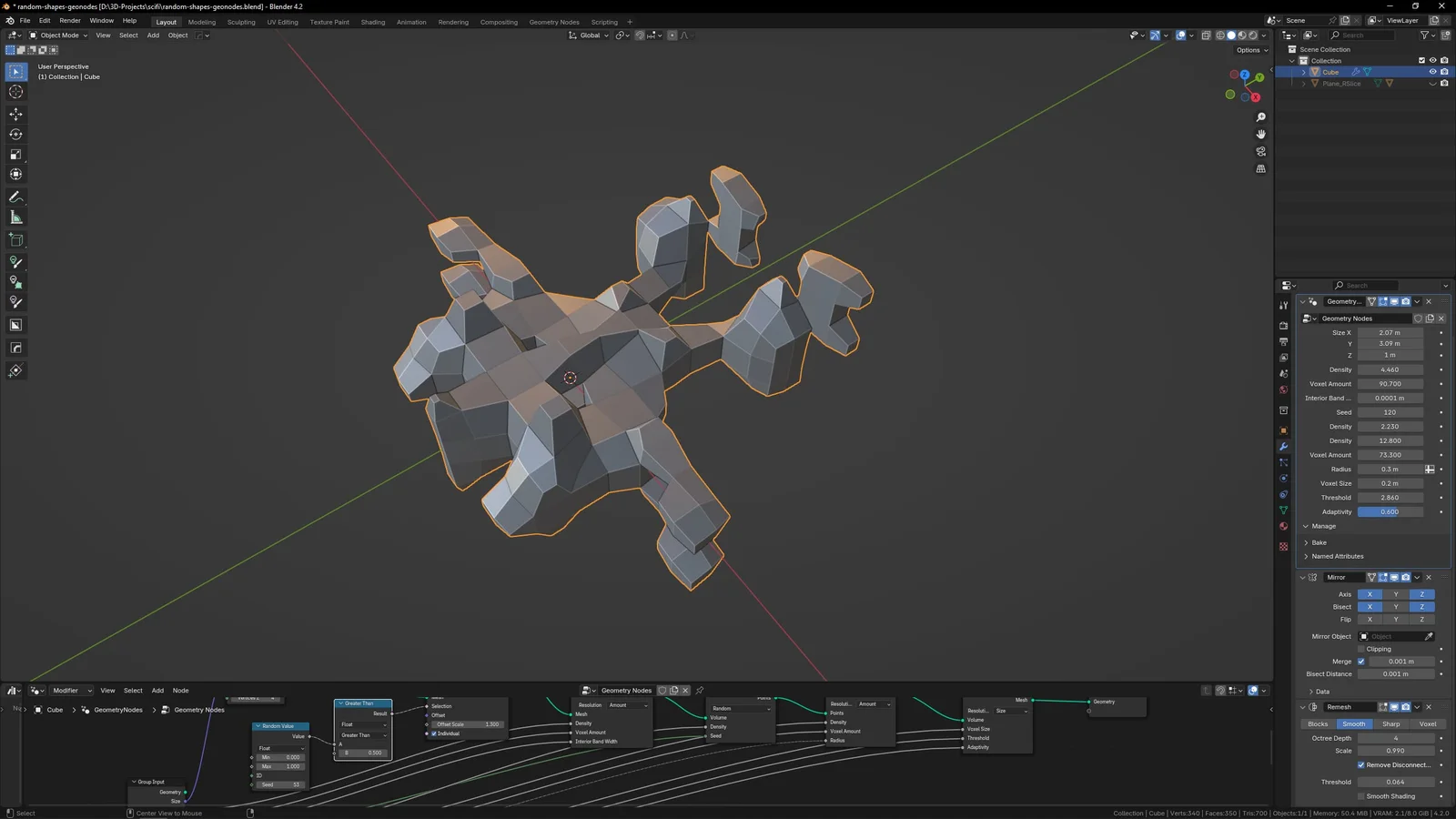Select the Move tool in the toolbar

click(x=15, y=114)
